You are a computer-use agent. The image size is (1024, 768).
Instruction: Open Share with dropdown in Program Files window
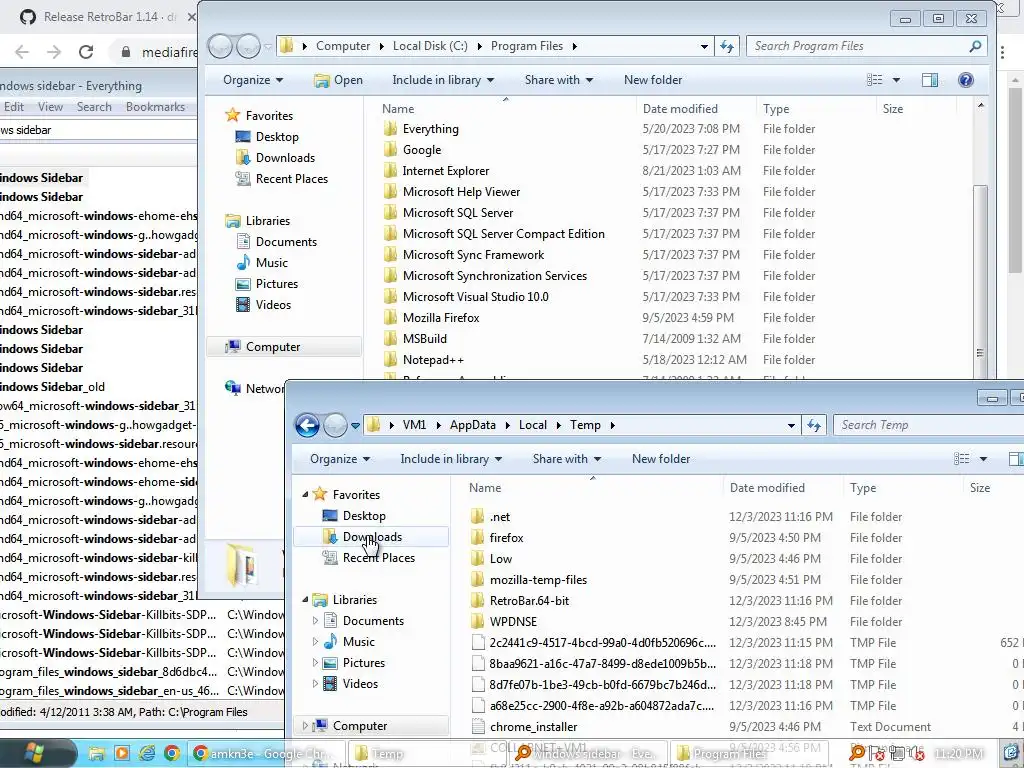(x=558, y=80)
